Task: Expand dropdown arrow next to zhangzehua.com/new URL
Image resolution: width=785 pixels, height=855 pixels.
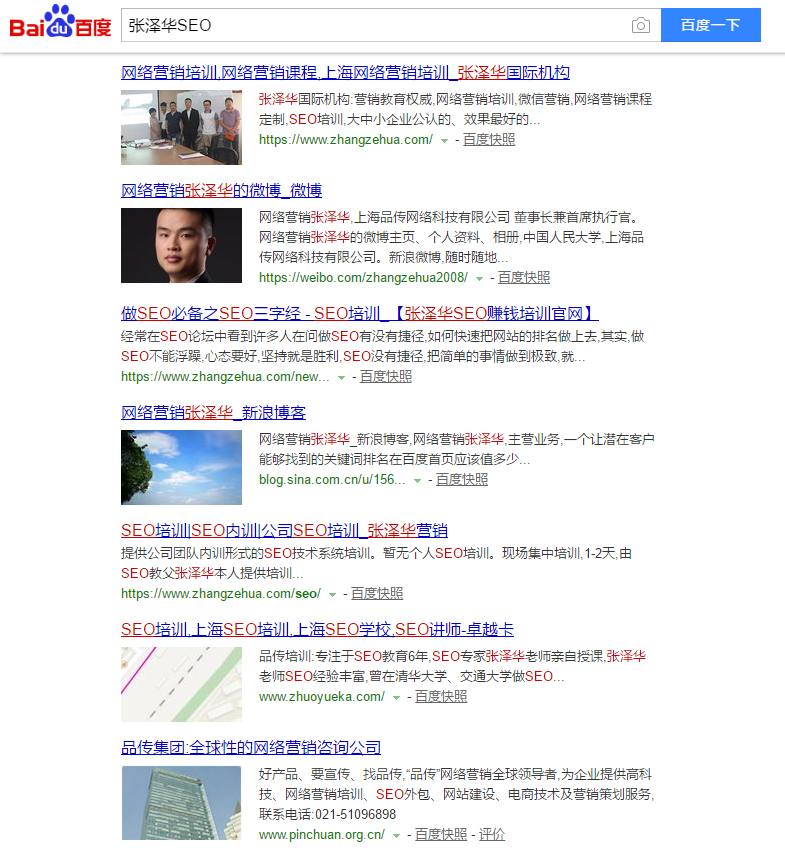Action: (x=341, y=378)
